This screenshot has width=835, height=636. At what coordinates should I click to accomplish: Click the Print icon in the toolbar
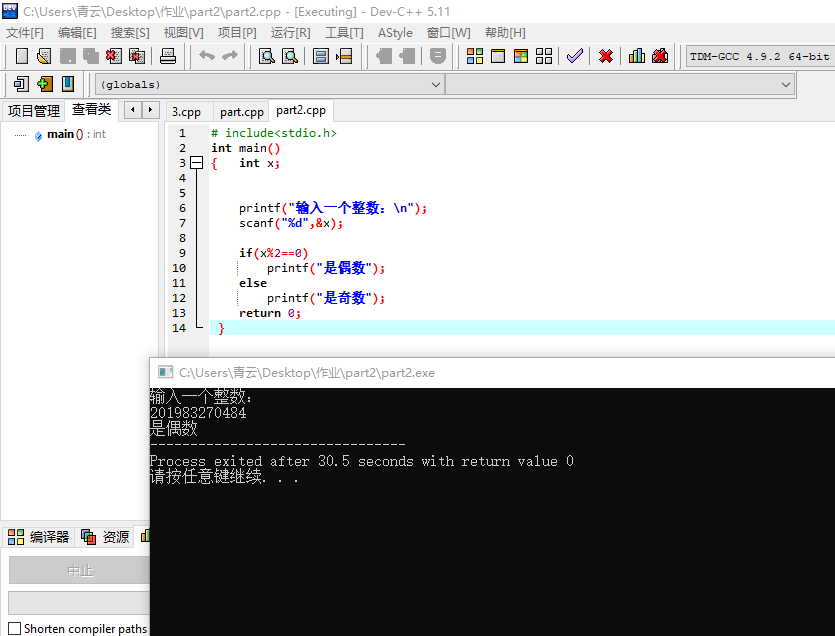167,57
